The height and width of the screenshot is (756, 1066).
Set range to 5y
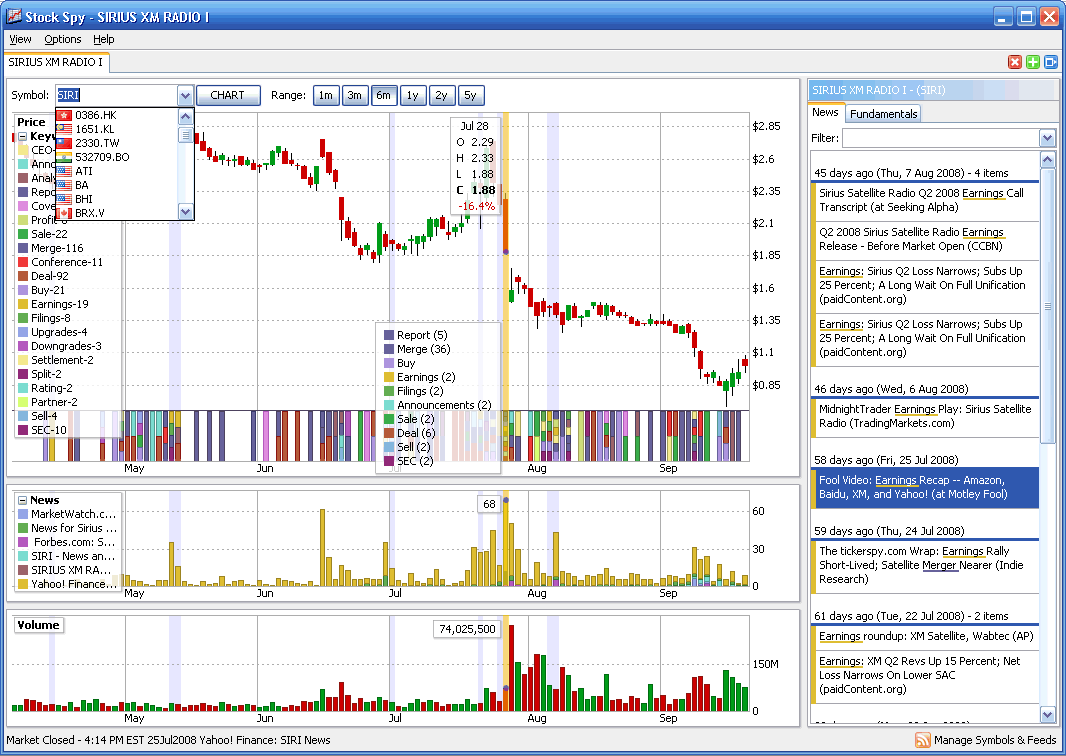click(x=470, y=95)
